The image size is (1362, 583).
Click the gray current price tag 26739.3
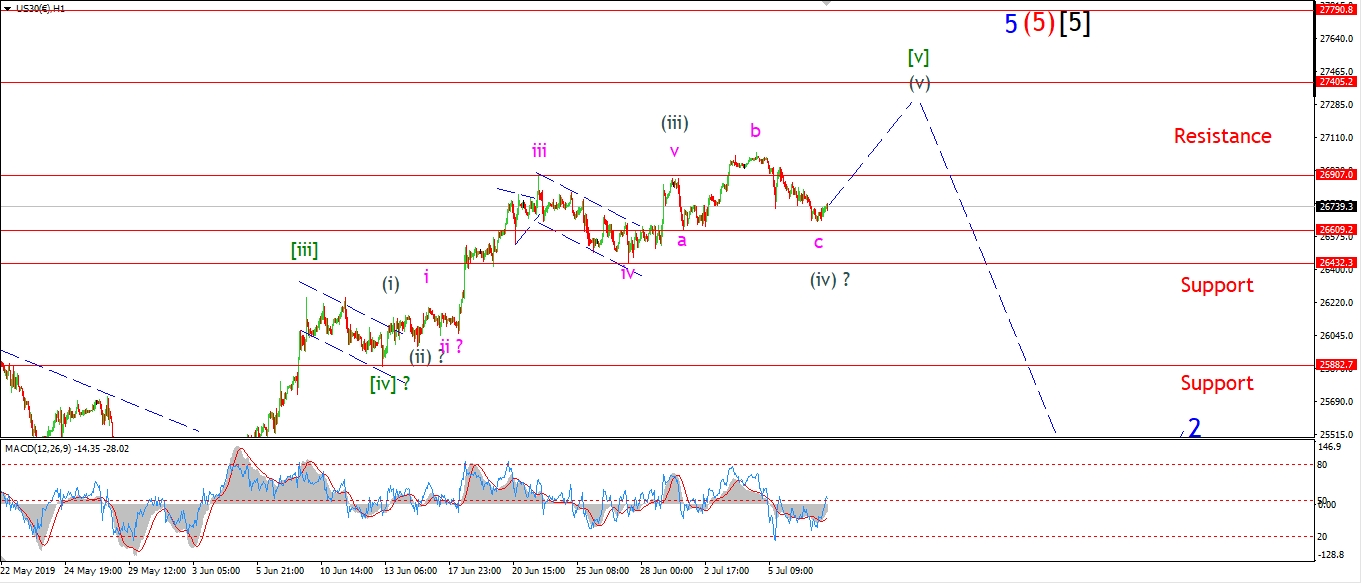point(1337,206)
